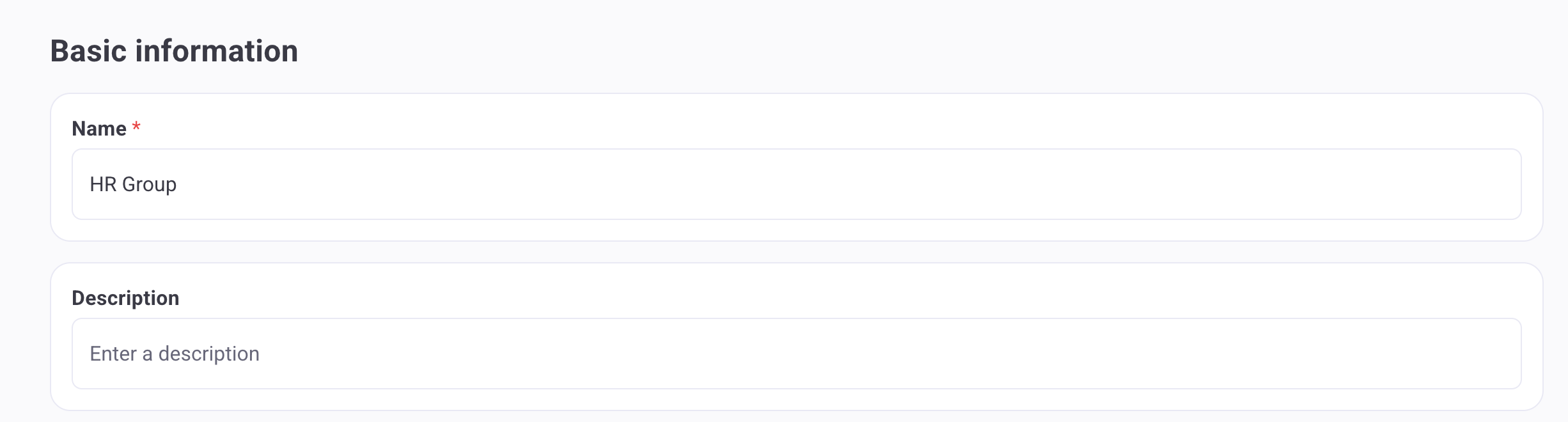
Task: Click the Name input field
Action: [796, 184]
